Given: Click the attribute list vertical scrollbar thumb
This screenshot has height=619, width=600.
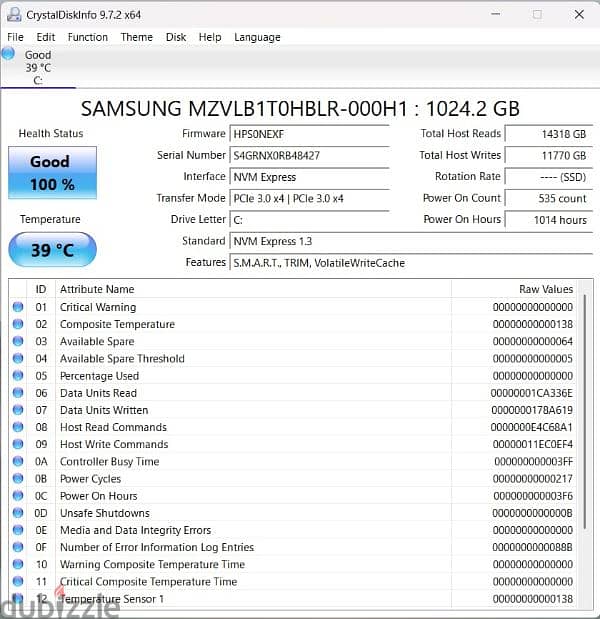Looking at the screenshot, I should click(585, 411).
